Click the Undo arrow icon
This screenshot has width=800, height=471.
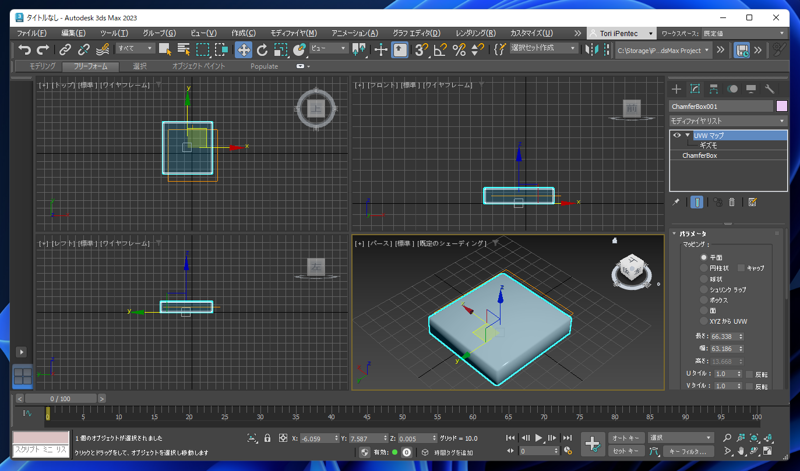click(x=24, y=49)
